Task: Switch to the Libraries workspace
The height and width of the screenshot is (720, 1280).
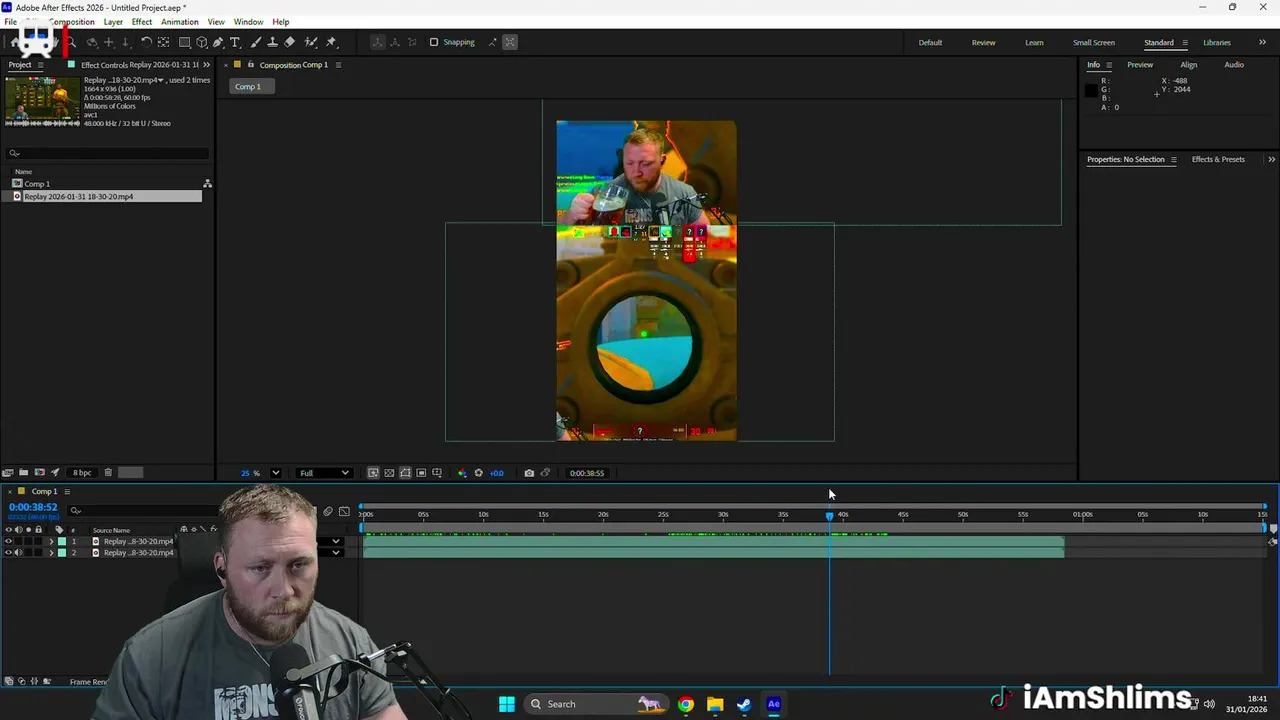Action: click(x=1217, y=42)
